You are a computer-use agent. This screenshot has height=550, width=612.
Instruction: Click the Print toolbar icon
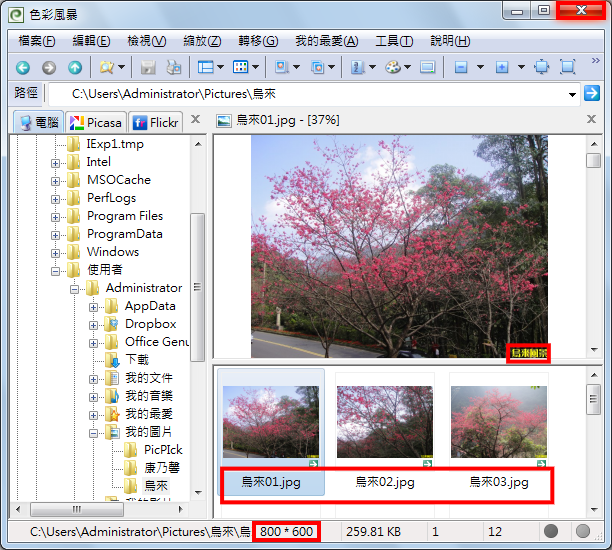point(174,68)
